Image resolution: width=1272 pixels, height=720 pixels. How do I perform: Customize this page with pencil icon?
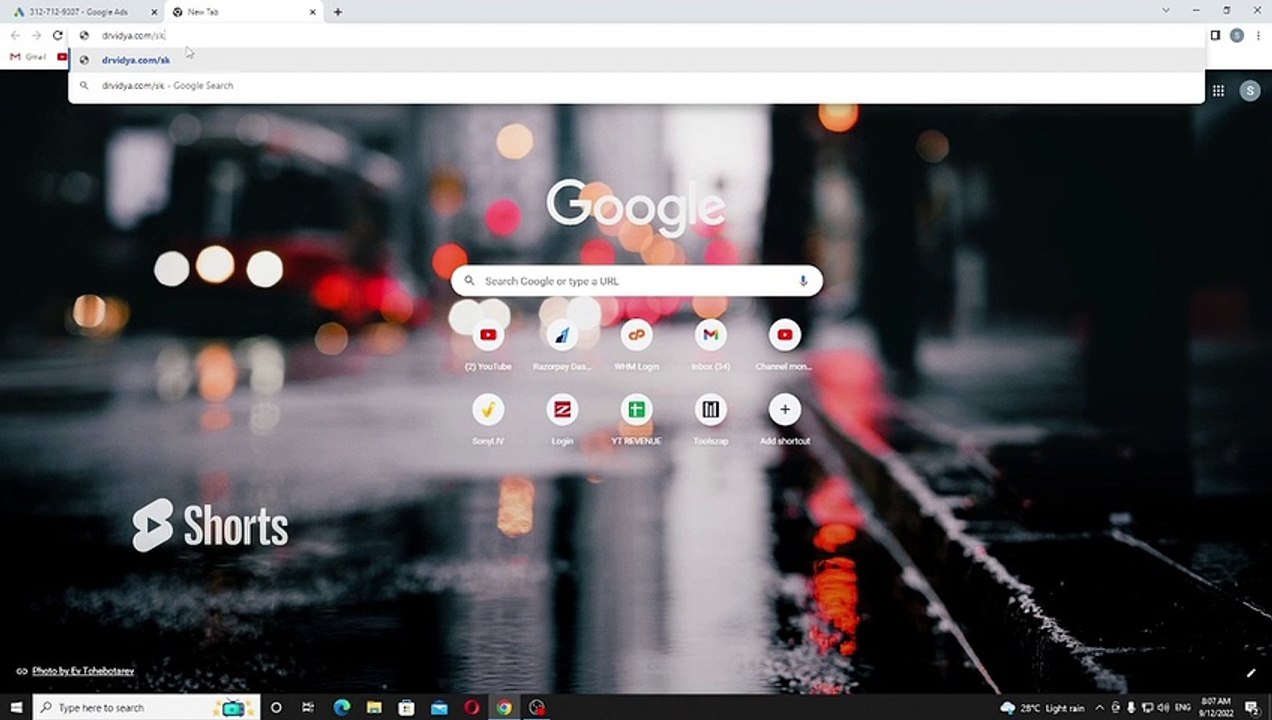coord(1250,673)
